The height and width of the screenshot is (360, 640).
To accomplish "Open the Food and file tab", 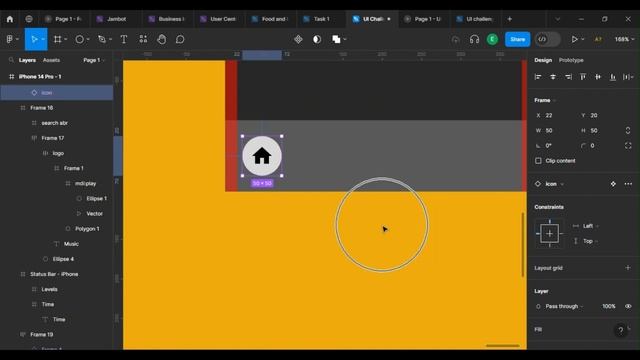I will coord(270,19).
